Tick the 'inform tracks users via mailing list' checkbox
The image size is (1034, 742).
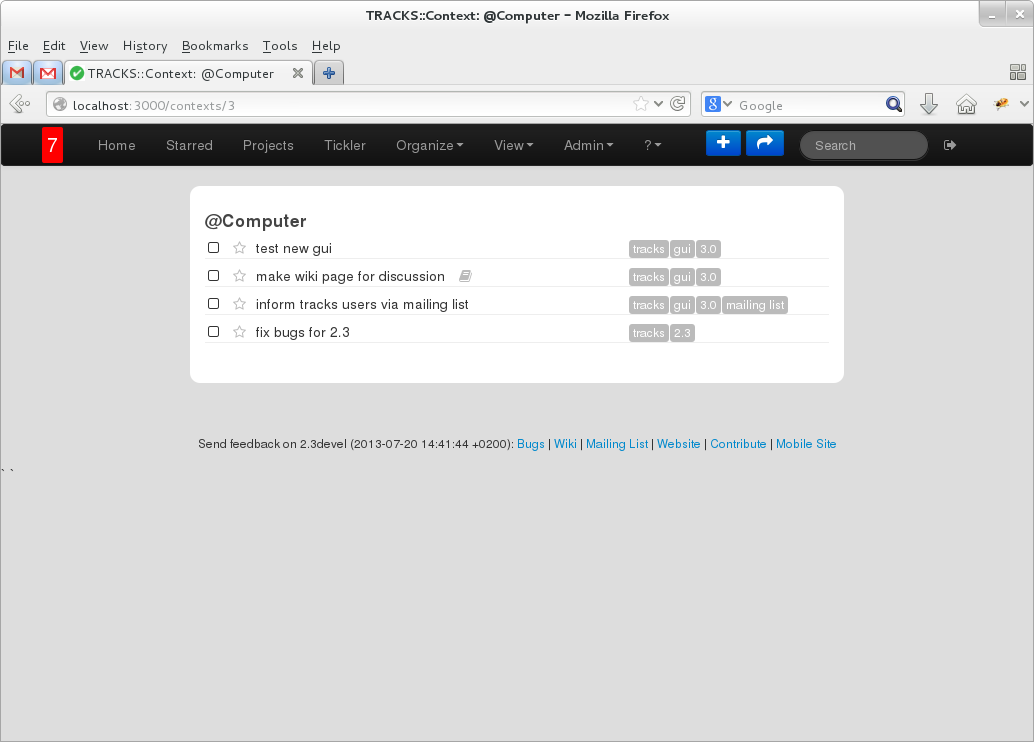click(x=213, y=304)
